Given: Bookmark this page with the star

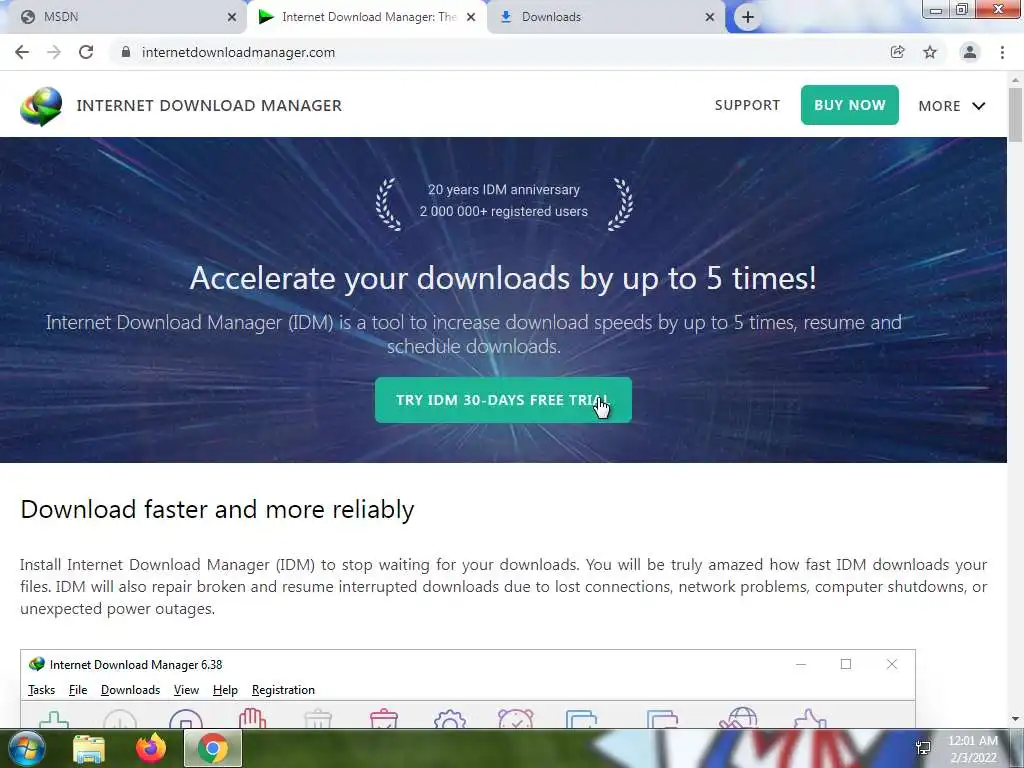Looking at the screenshot, I should [x=930, y=52].
